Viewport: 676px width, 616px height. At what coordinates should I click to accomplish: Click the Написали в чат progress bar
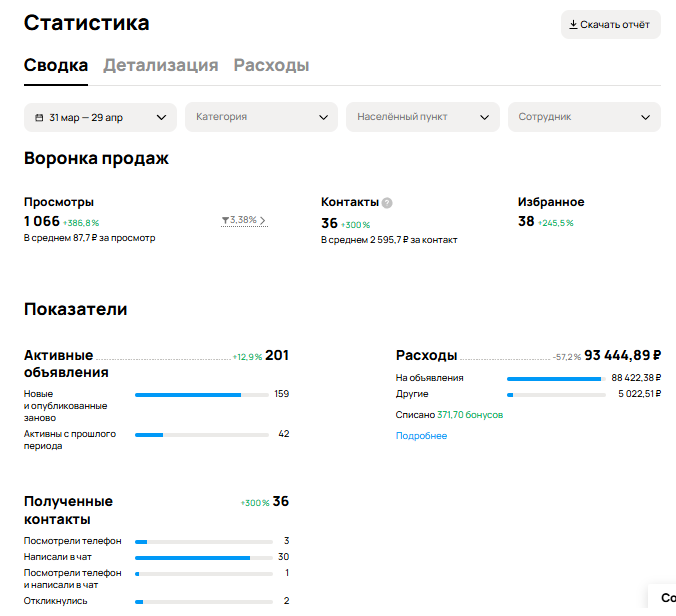point(203,557)
